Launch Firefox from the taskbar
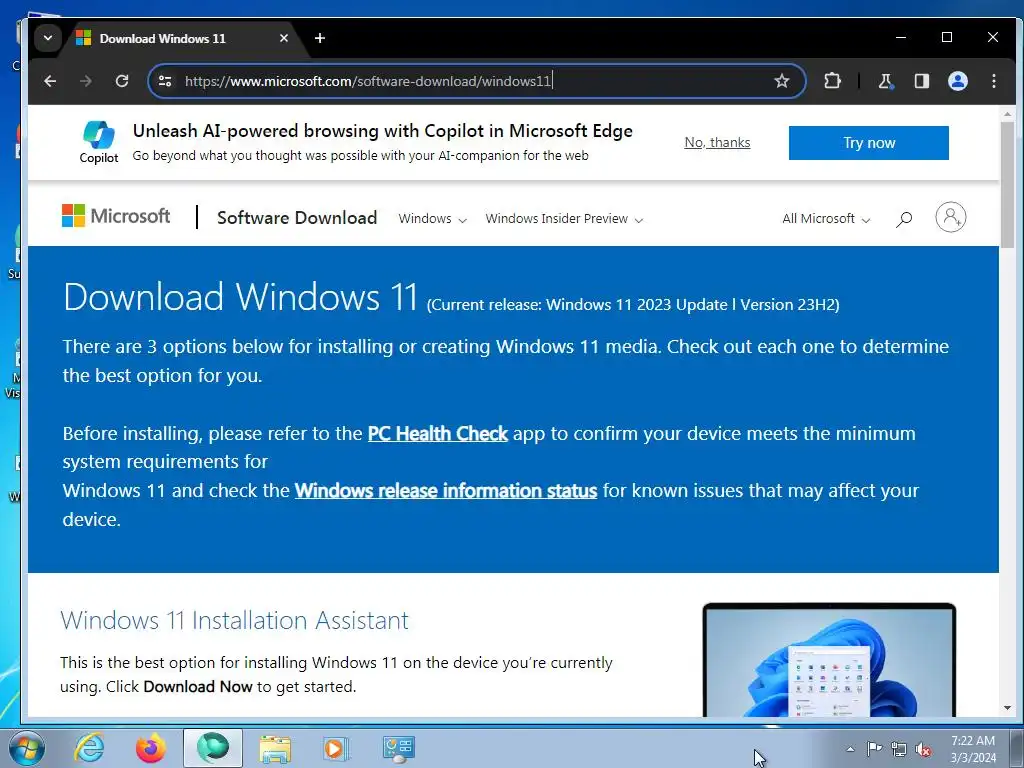Viewport: 1024px width, 768px height. 150,748
